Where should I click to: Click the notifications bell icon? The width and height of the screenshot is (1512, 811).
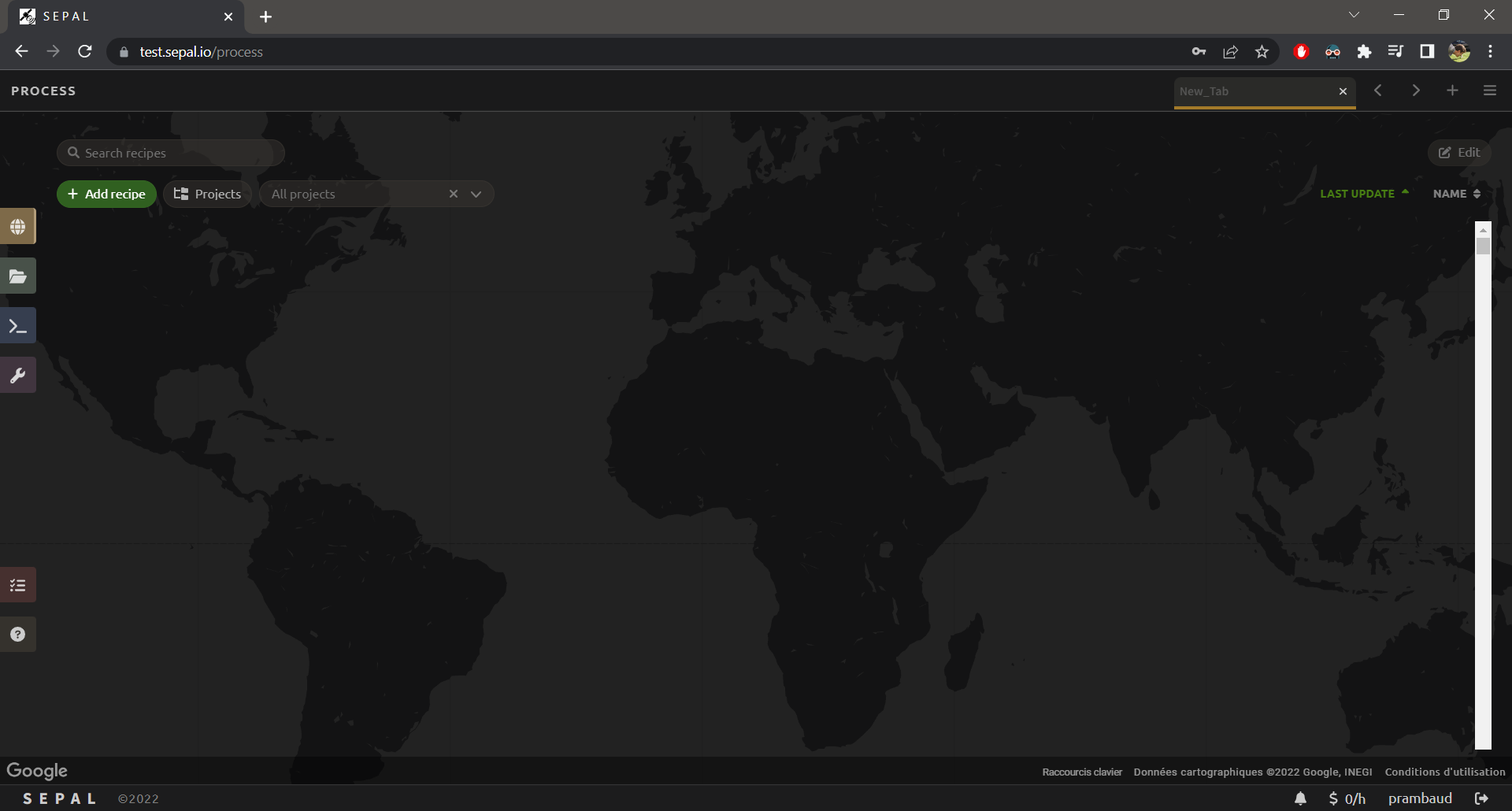pos(1300,798)
